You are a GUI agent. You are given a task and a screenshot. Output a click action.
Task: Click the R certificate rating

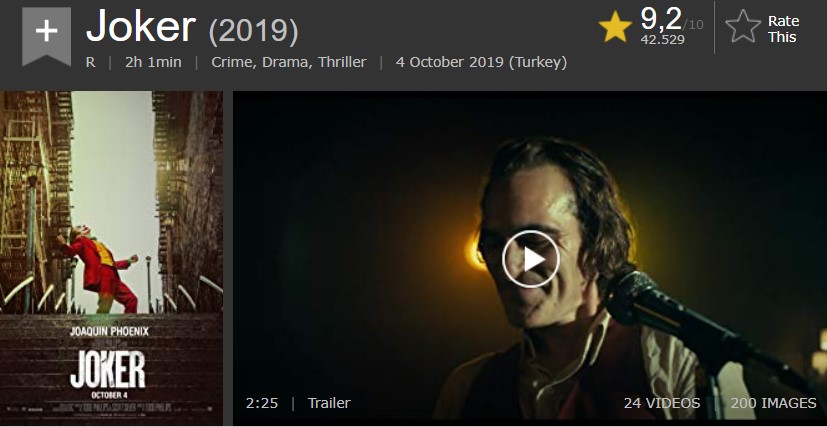[x=90, y=62]
